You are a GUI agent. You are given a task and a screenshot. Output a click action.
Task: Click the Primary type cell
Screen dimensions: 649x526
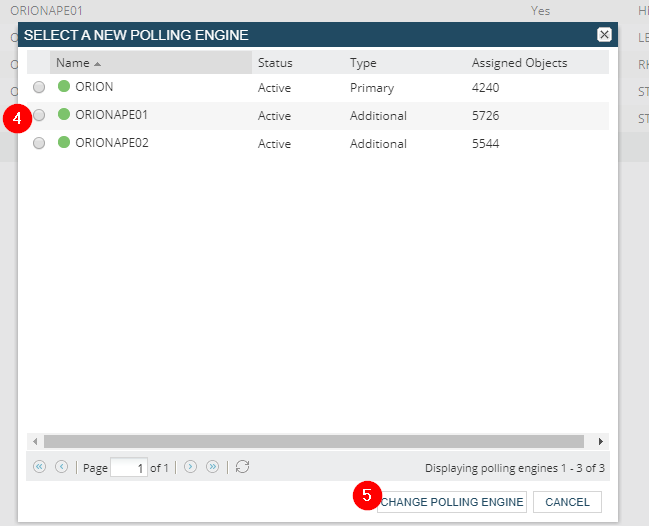[x=372, y=88]
